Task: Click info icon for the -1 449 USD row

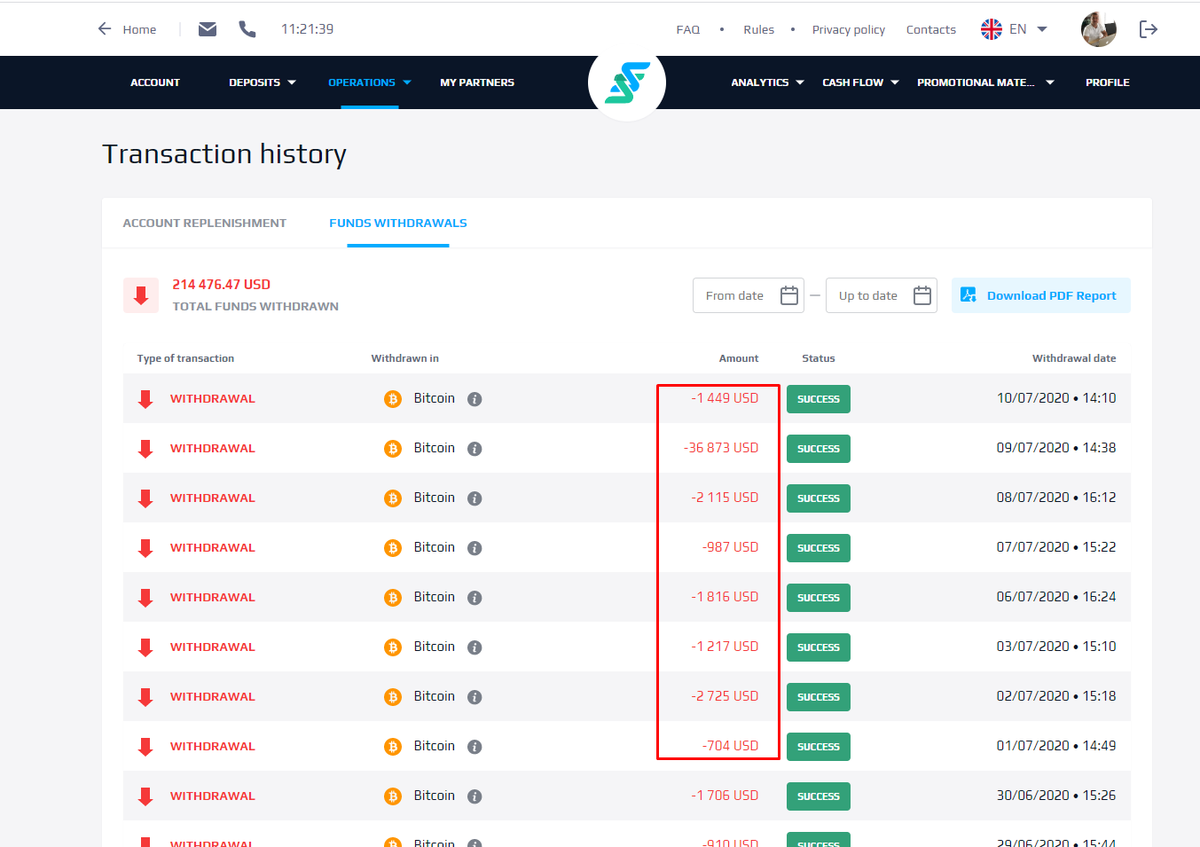Action: point(475,399)
